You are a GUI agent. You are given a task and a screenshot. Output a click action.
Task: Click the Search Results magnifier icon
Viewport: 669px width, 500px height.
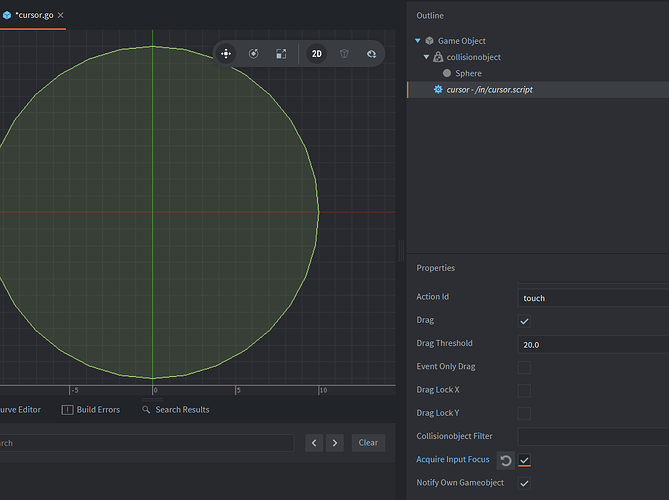146,410
